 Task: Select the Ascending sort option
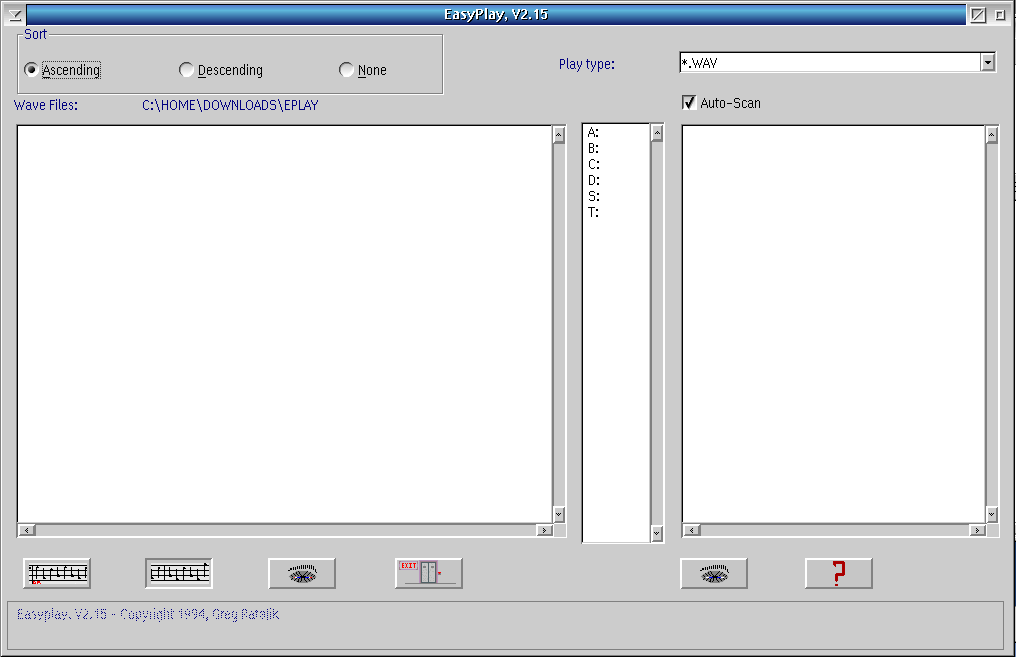coord(32,70)
